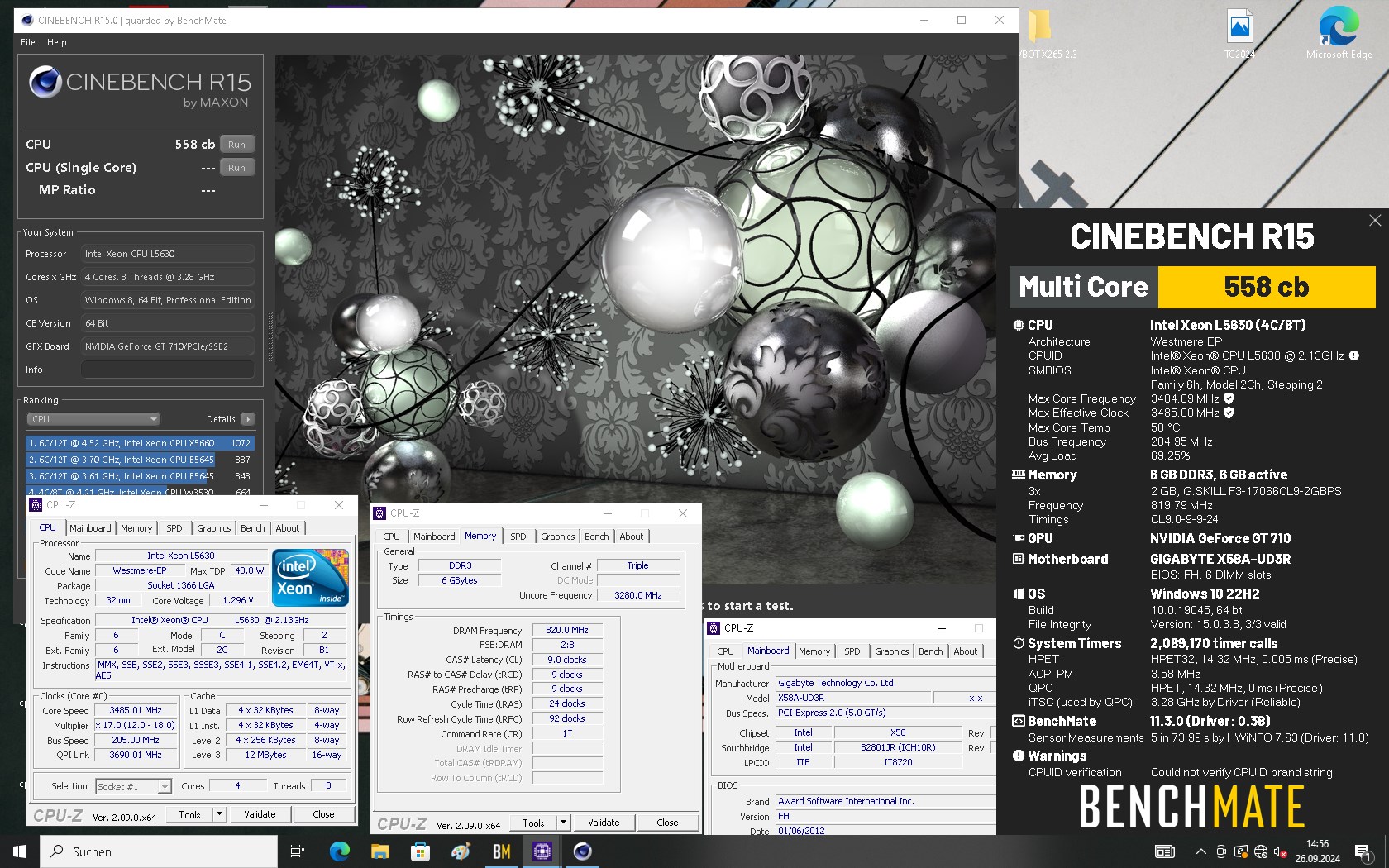Open the File menu in Cinebench
The width and height of the screenshot is (1389, 868).
tap(28, 42)
